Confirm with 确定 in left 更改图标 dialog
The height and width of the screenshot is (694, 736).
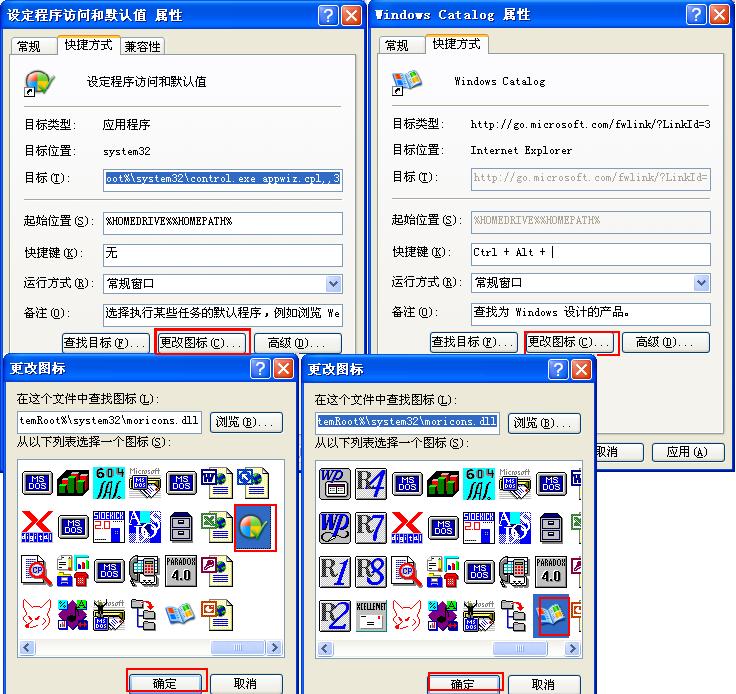point(167,683)
